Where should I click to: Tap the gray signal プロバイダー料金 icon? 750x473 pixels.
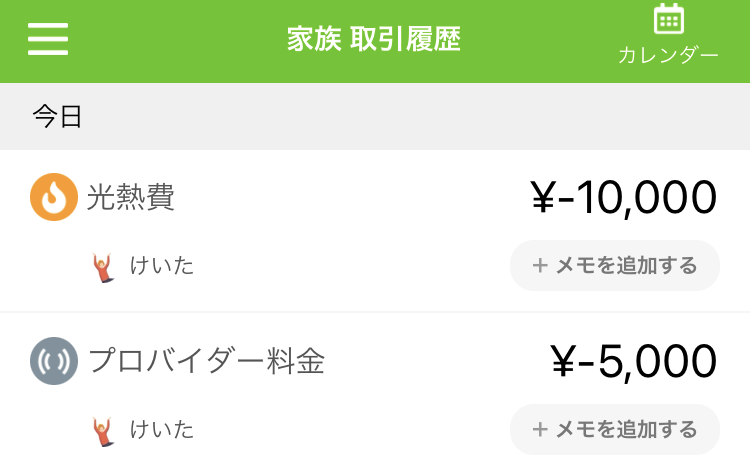[54, 361]
